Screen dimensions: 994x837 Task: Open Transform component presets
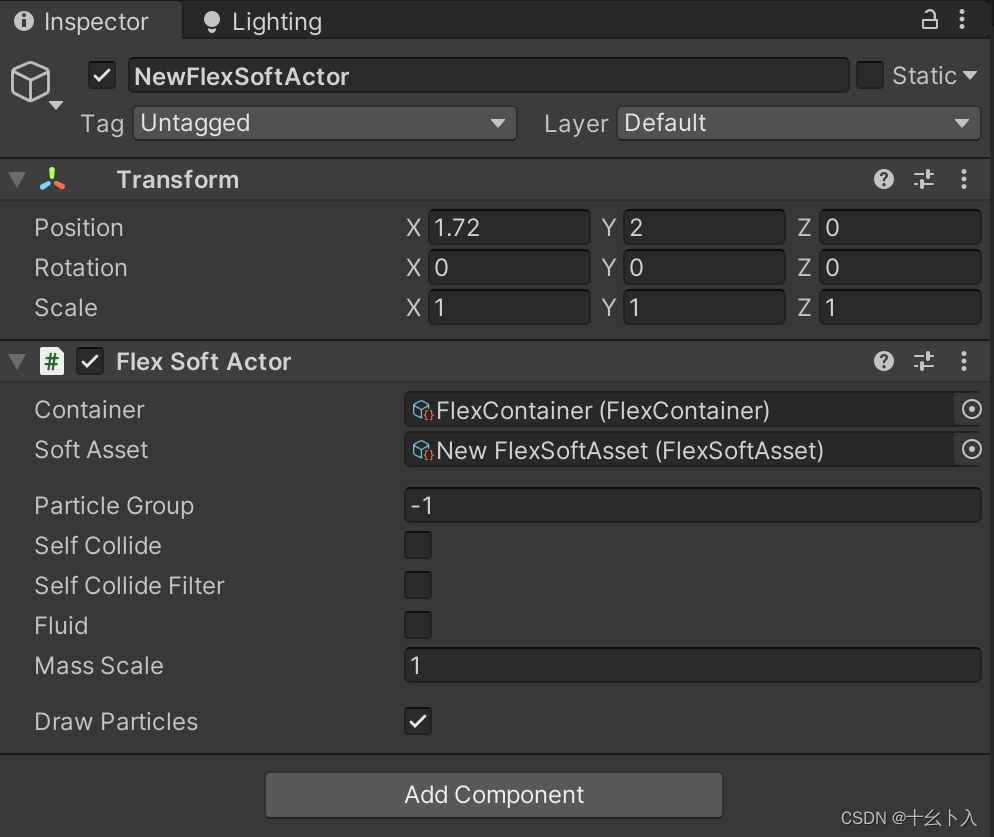coord(923,179)
